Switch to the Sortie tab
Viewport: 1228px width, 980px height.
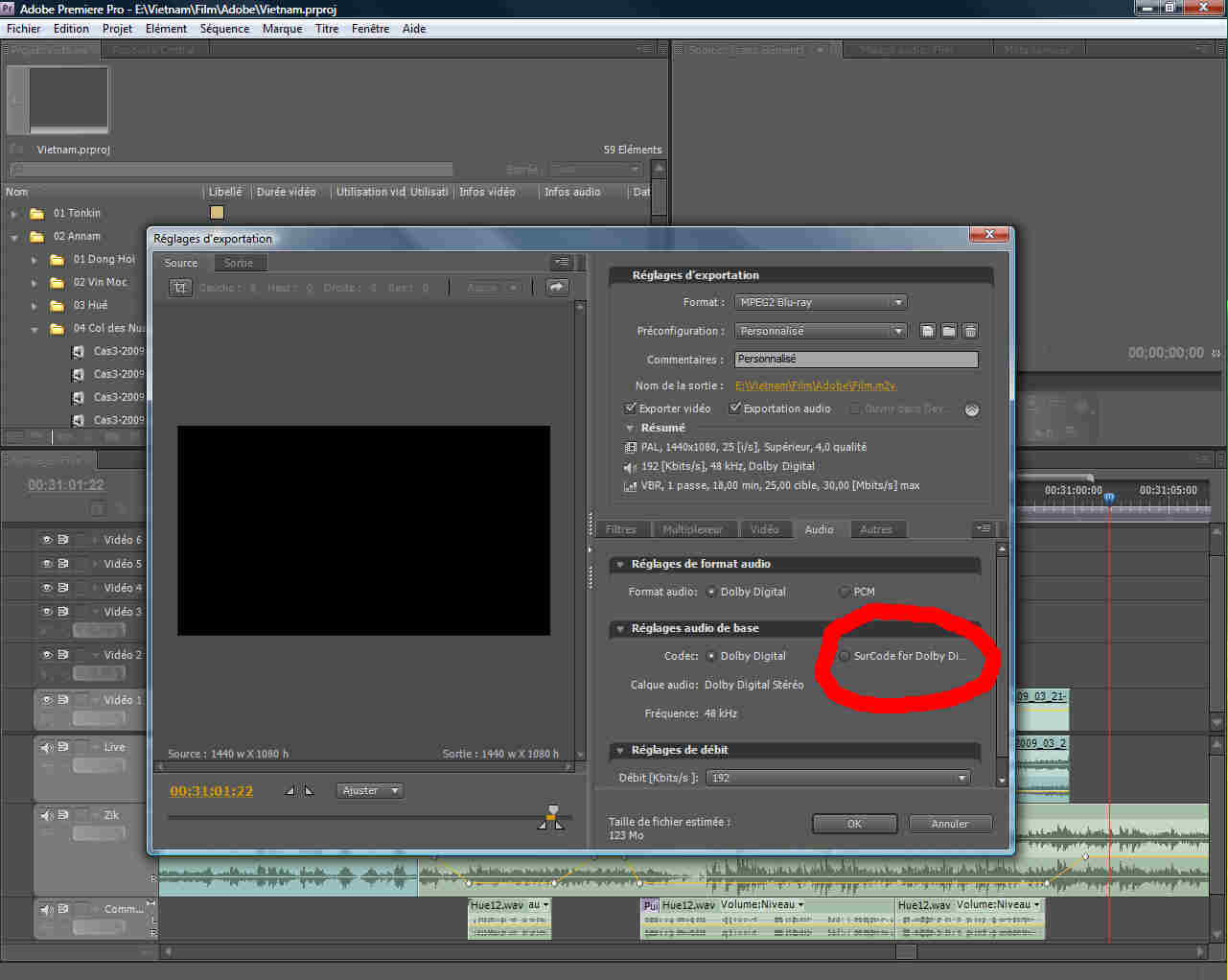point(239,263)
